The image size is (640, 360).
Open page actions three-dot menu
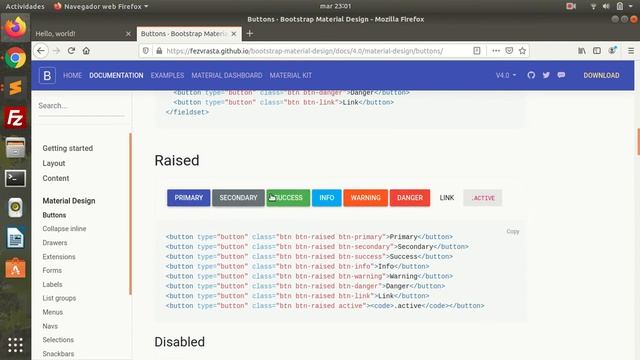[496, 51]
